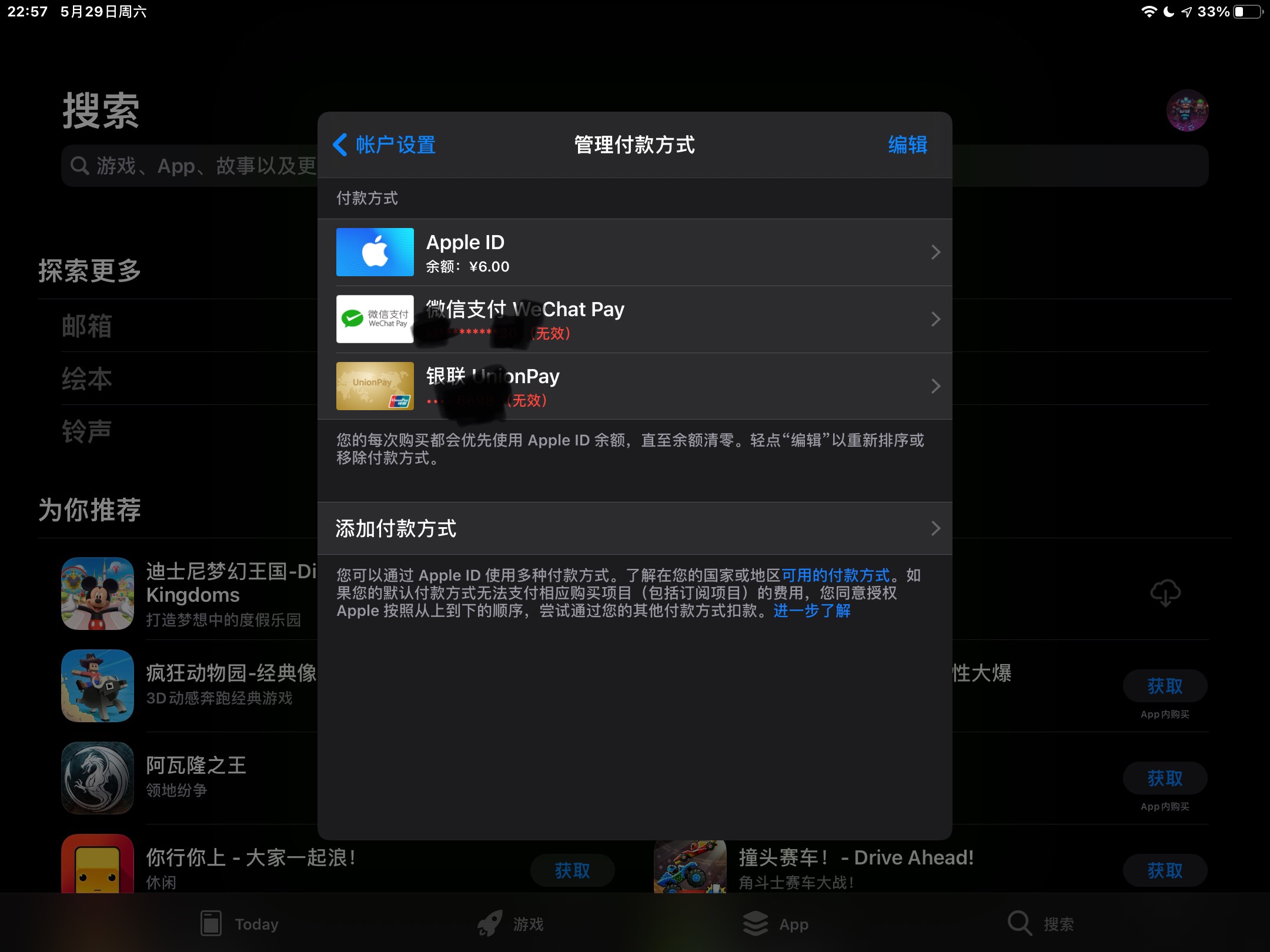Open the 进一步了解 link

click(812, 611)
